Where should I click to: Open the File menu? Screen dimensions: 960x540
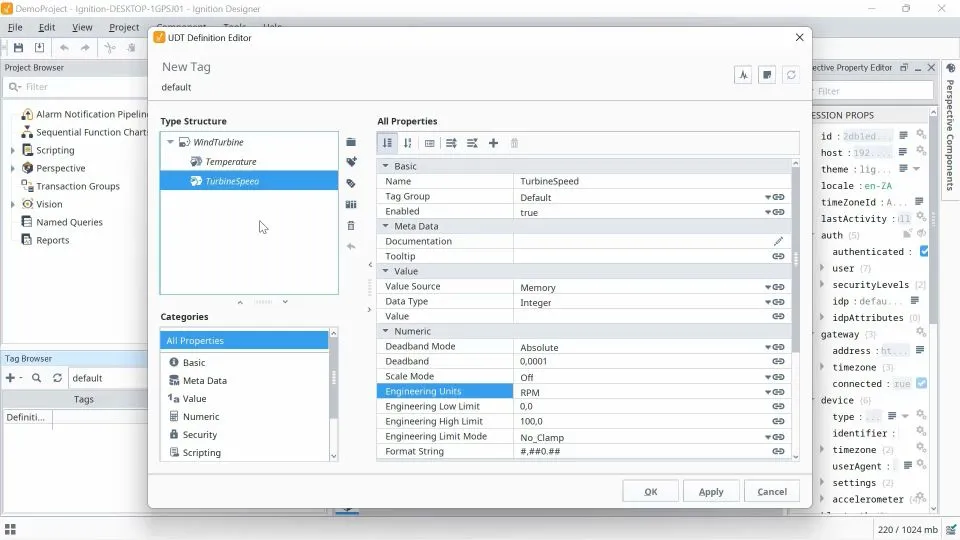point(15,27)
